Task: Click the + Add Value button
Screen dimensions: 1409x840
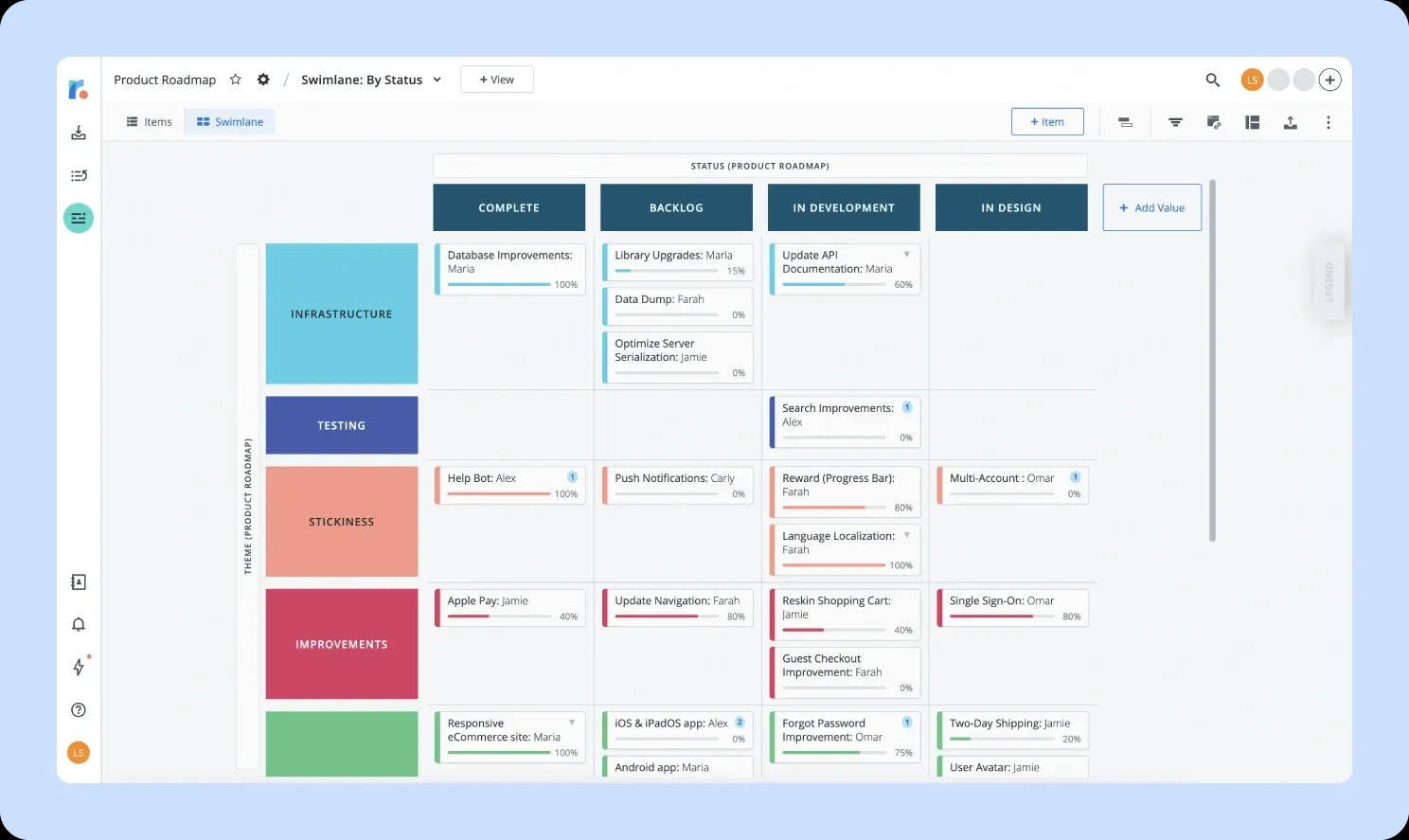Action: (x=1152, y=207)
